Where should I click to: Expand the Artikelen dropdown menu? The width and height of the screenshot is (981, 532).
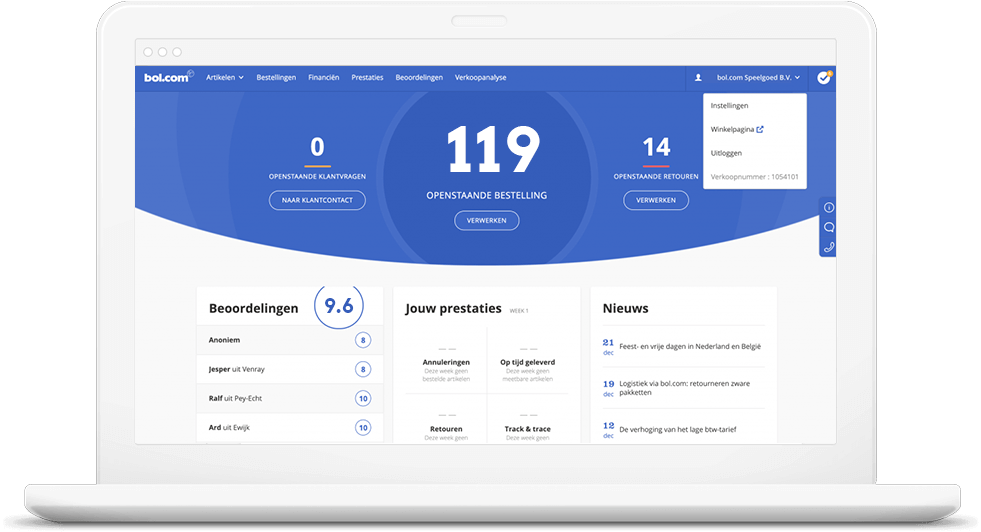point(225,78)
